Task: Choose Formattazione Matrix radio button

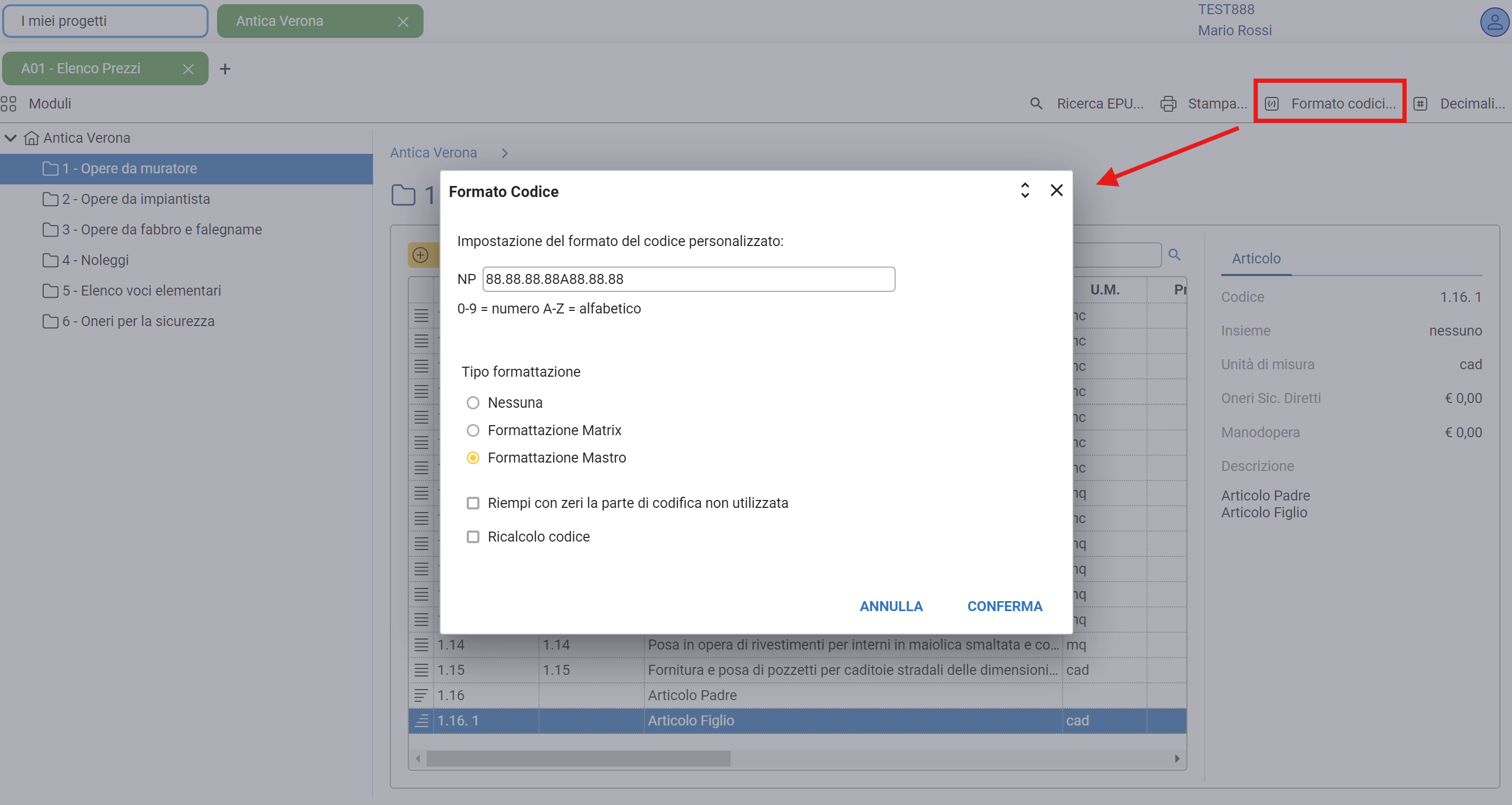Action: [473, 430]
